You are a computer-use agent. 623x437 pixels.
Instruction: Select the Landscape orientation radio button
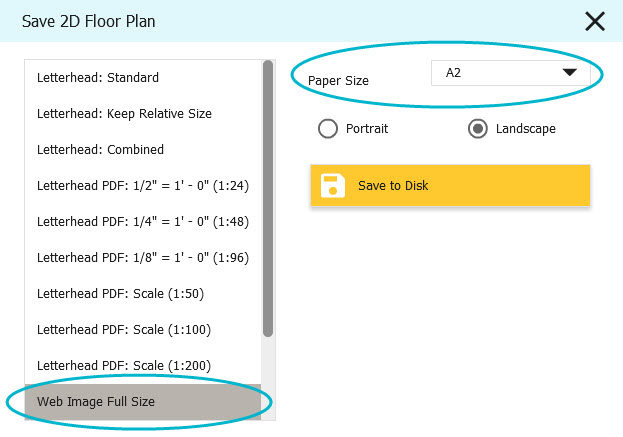click(478, 129)
